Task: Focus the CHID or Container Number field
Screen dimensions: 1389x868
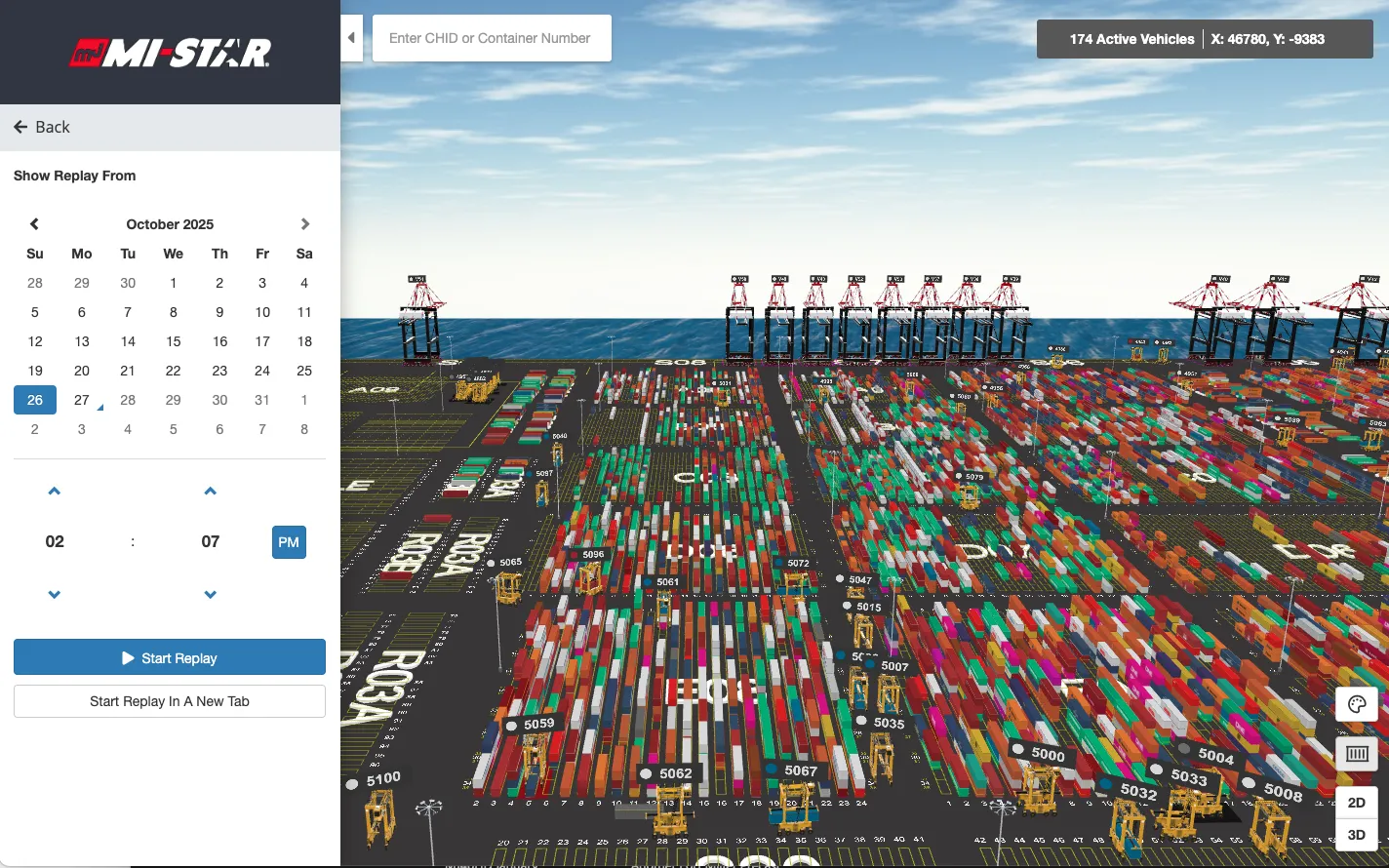Action: (492, 38)
